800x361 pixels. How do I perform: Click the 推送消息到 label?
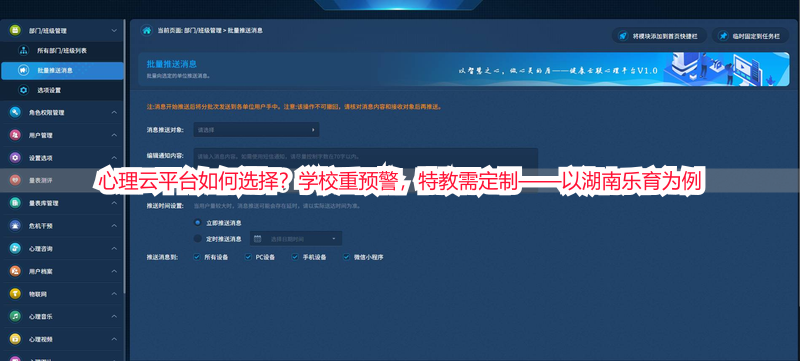(x=162, y=257)
